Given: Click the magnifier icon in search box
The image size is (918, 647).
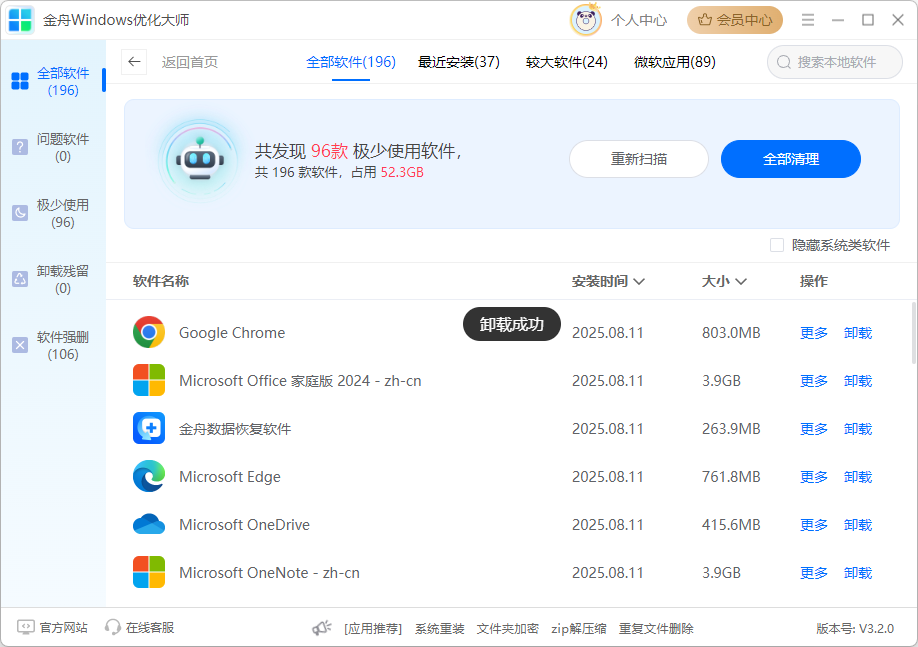Looking at the screenshot, I should coord(784,62).
